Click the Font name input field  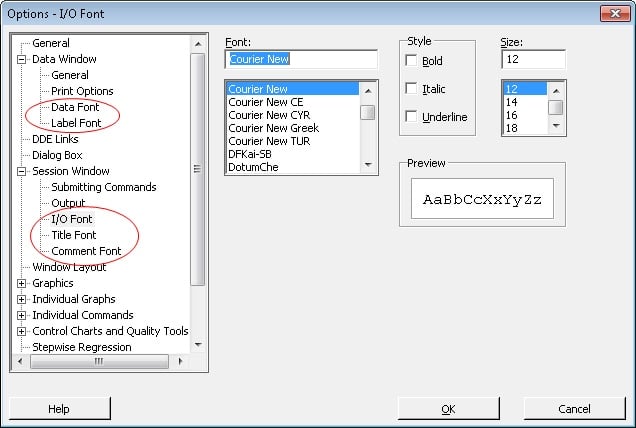tap(301, 59)
